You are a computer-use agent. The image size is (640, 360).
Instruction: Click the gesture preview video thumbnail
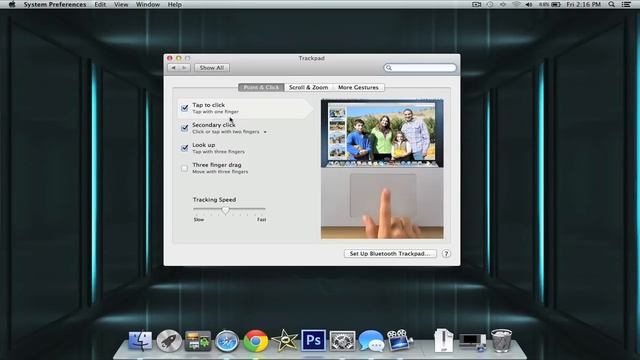point(382,169)
